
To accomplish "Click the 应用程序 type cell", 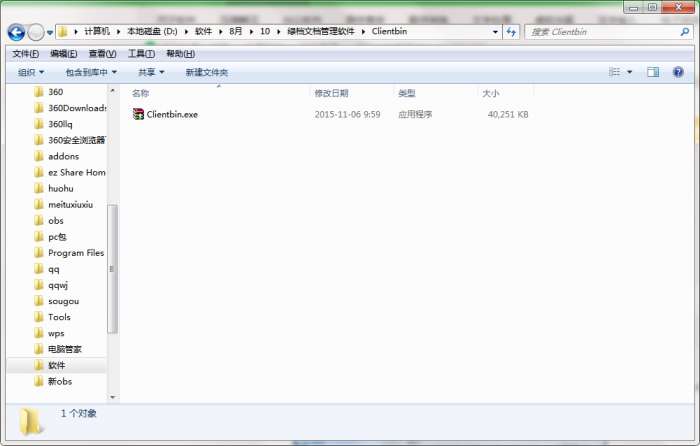I will [415, 115].
